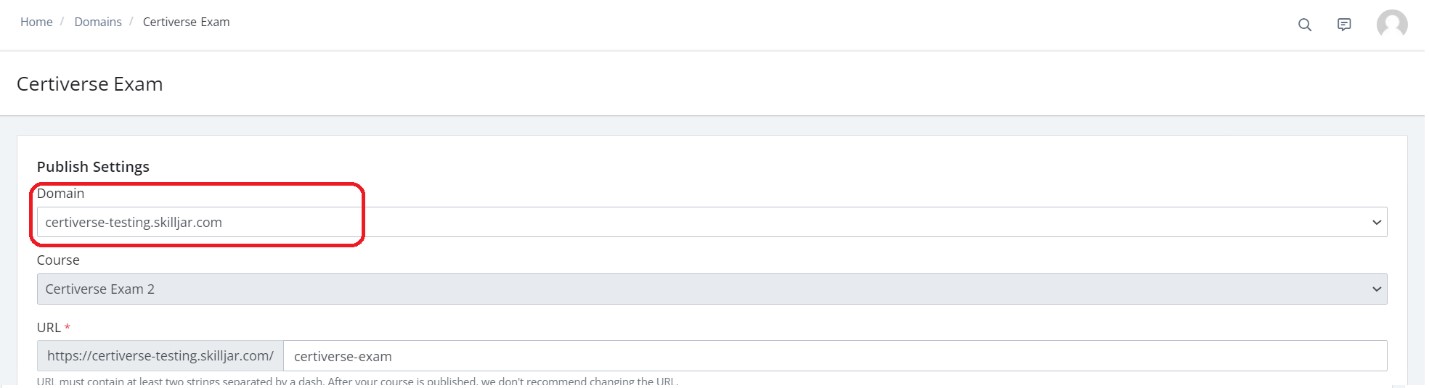Click the red required asterisk beside URL
The image size is (1429, 388).
click(x=67, y=326)
